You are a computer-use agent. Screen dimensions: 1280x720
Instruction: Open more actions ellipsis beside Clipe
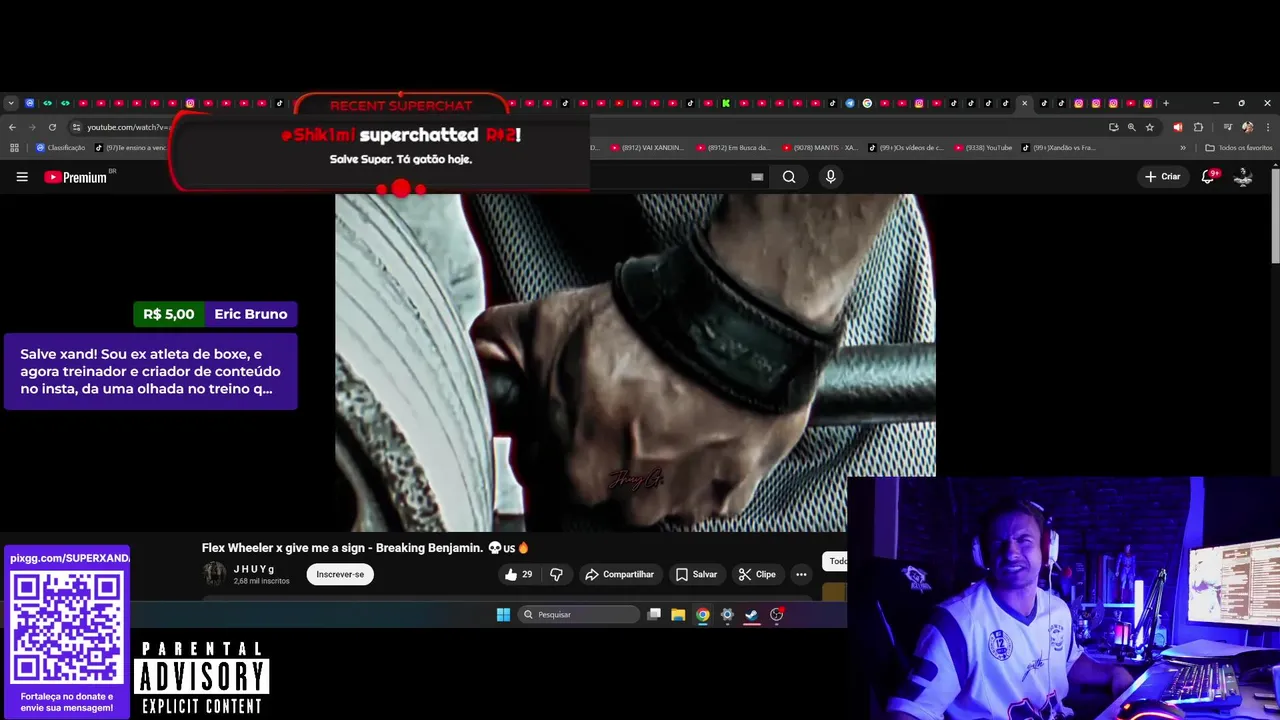click(801, 574)
